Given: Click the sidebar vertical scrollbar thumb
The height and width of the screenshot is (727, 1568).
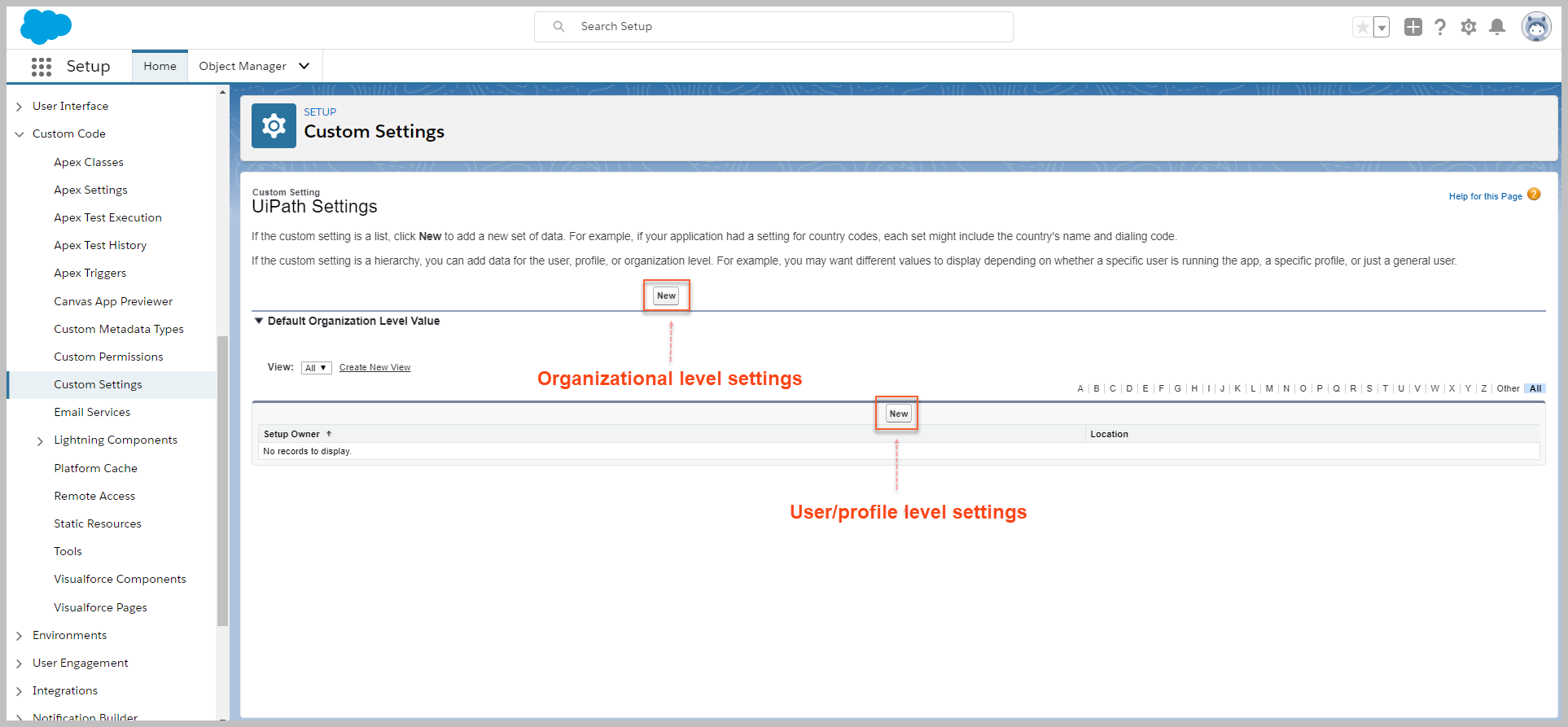Looking at the screenshot, I should [222, 480].
